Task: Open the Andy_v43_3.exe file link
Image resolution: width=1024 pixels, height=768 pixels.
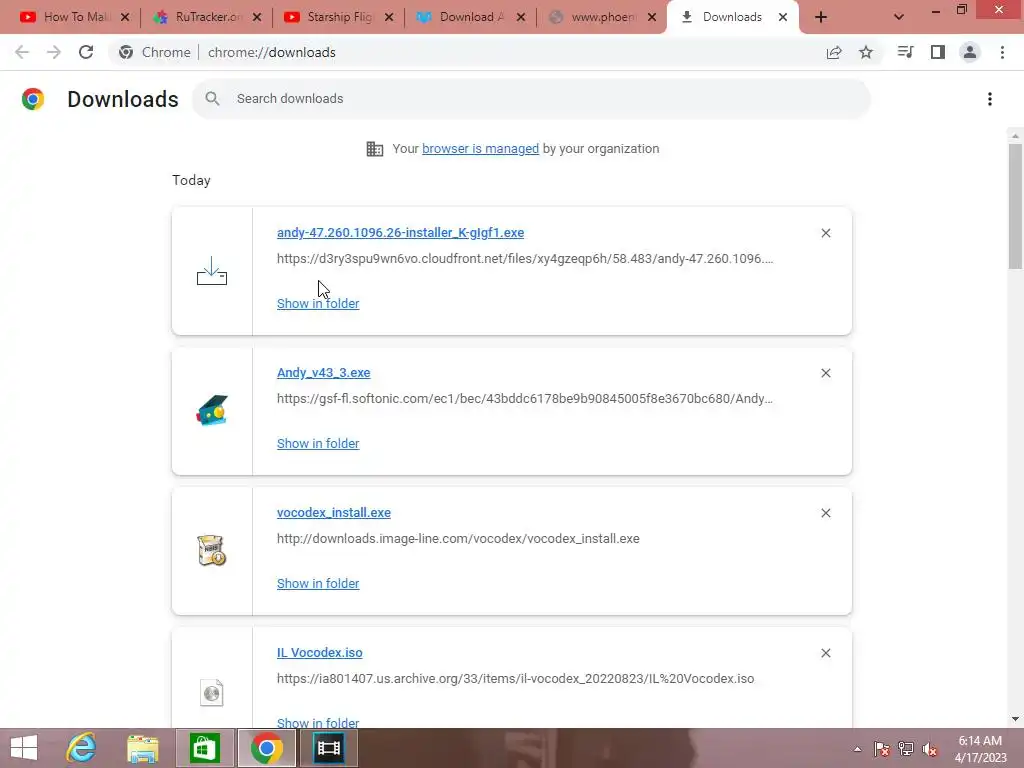Action: 323,372
